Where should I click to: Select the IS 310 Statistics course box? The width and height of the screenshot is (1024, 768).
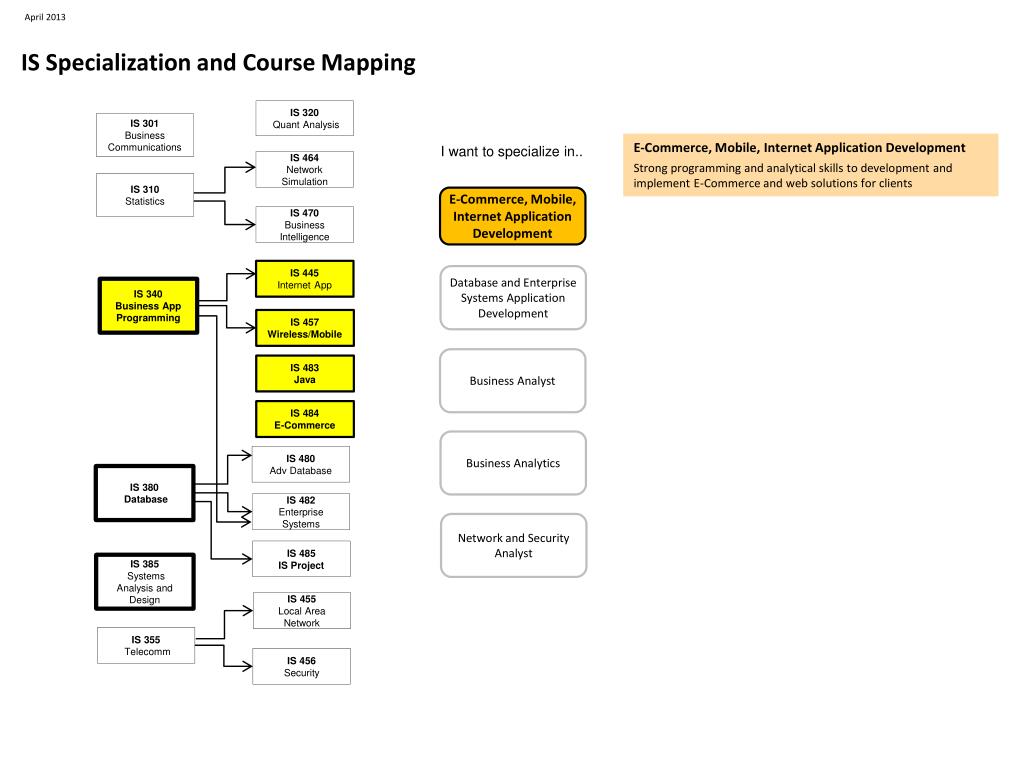click(145, 195)
